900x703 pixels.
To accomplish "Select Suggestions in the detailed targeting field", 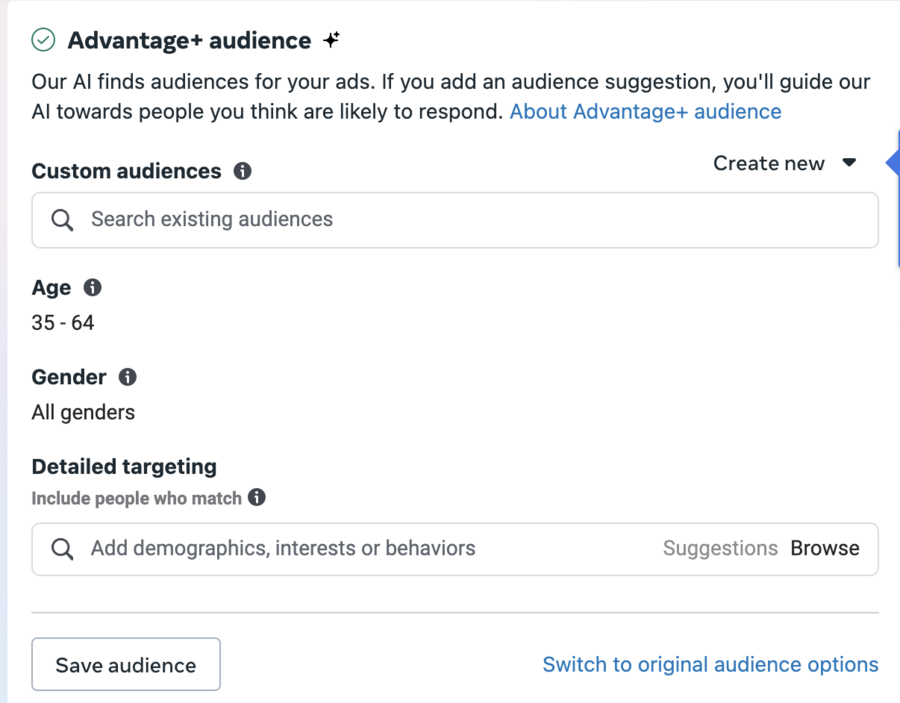I will [720, 548].
